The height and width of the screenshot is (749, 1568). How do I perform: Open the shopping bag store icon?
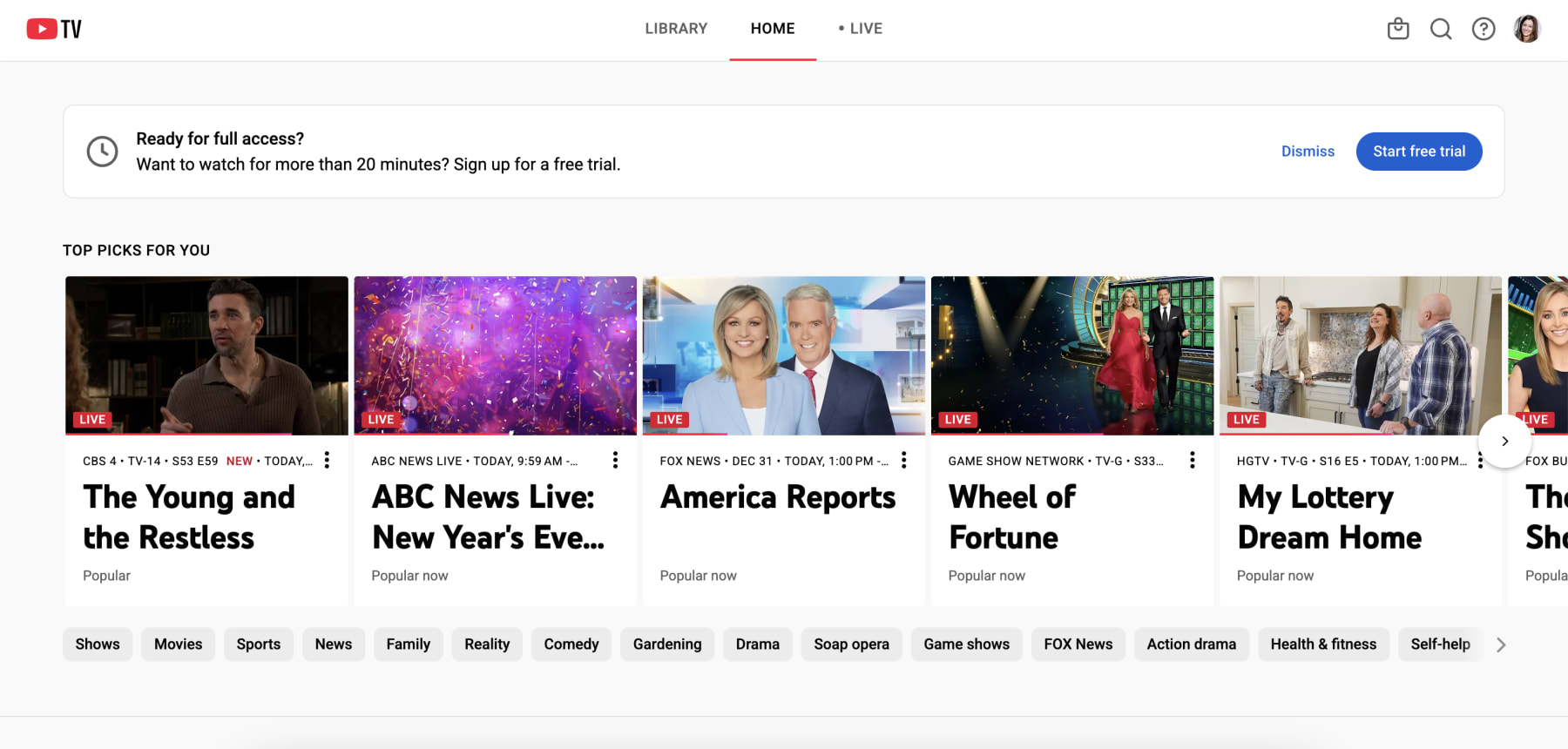1398,29
